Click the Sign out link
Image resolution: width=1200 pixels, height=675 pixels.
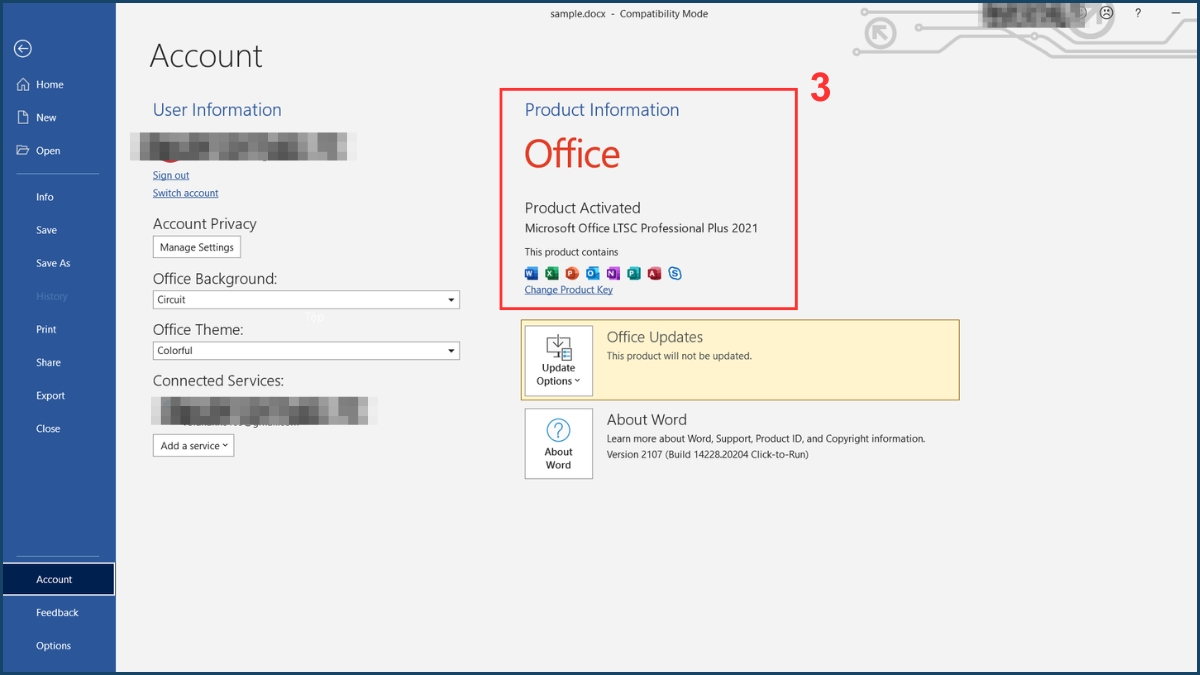coord(170,174)
